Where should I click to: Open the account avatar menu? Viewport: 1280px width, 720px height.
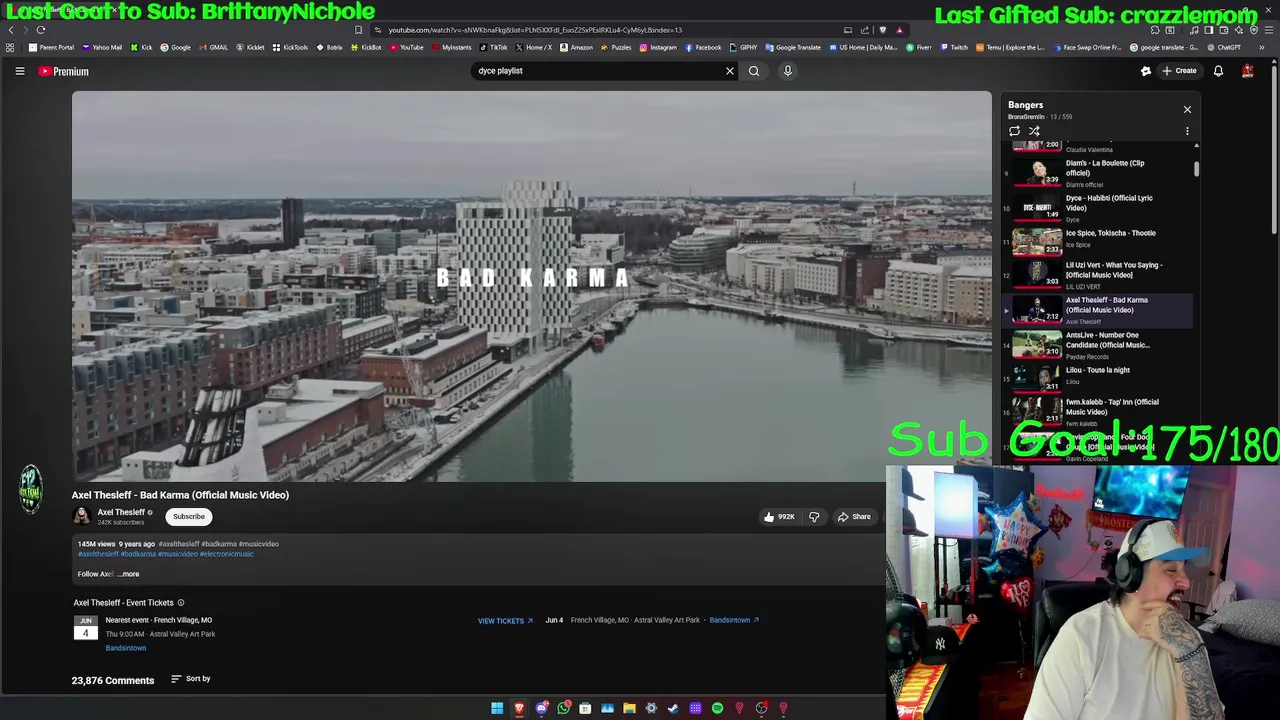pyautogui.click(x=1248, y=71)
